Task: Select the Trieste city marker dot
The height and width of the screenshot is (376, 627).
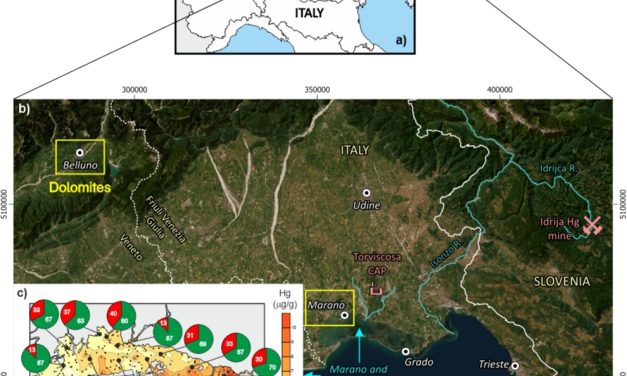Action: point(515,366)
